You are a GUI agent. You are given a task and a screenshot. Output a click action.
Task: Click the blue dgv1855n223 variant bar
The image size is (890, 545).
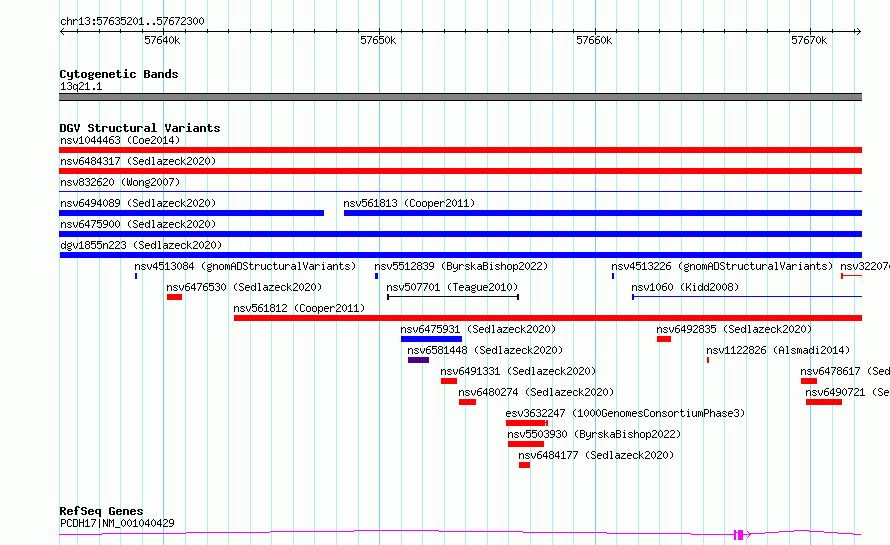[460, 255]
